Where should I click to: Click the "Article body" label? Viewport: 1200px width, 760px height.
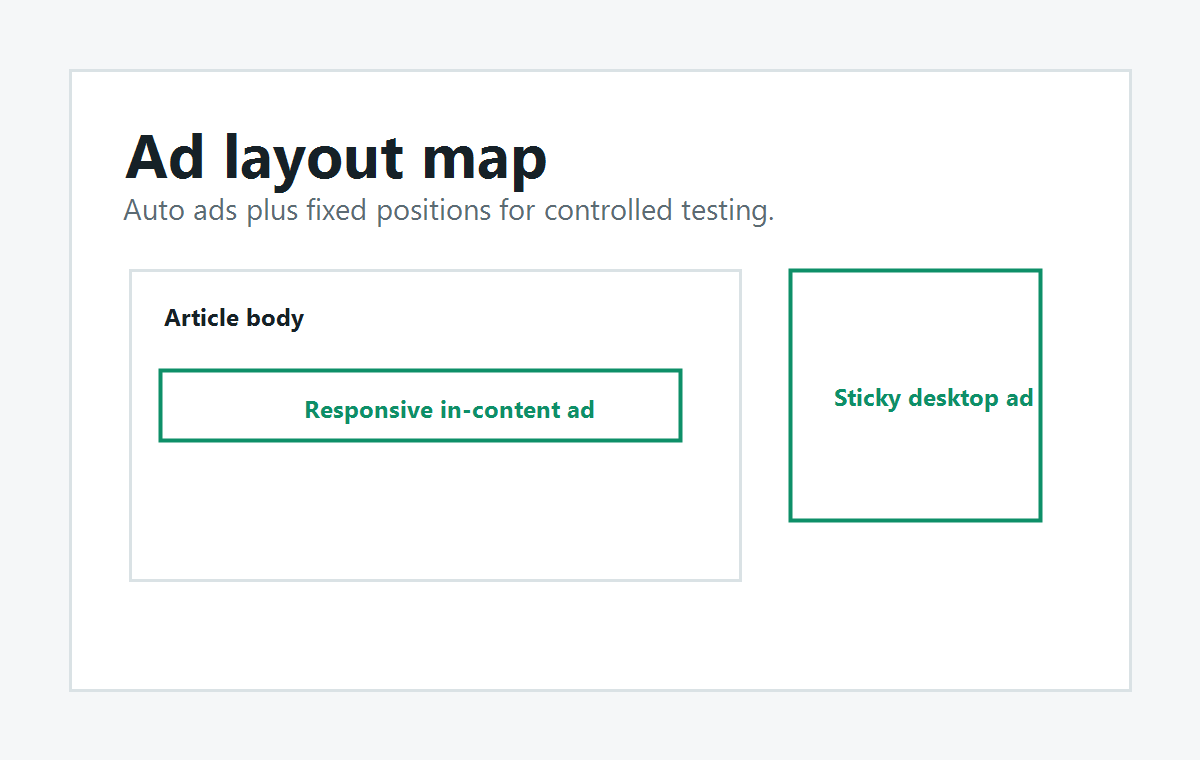234,318
